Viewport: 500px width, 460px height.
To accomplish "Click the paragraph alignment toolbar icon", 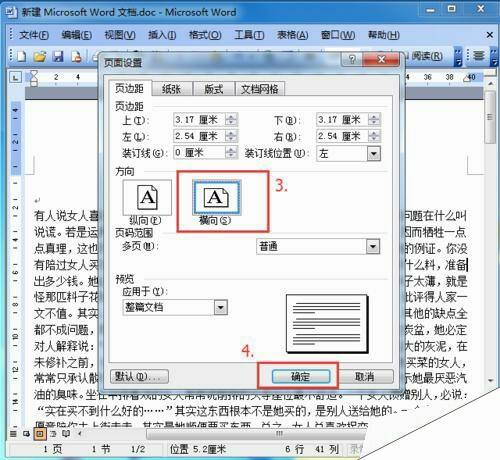I will tap(479, 56).
